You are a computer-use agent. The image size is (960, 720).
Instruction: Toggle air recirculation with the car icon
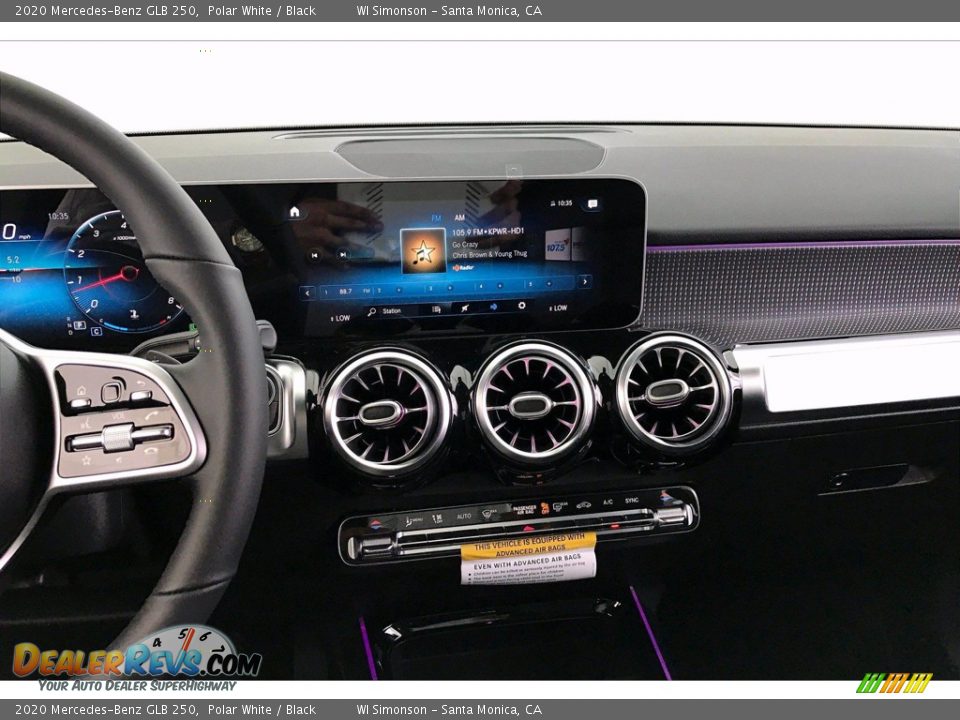pyautogui.click(x=582, y=504)
